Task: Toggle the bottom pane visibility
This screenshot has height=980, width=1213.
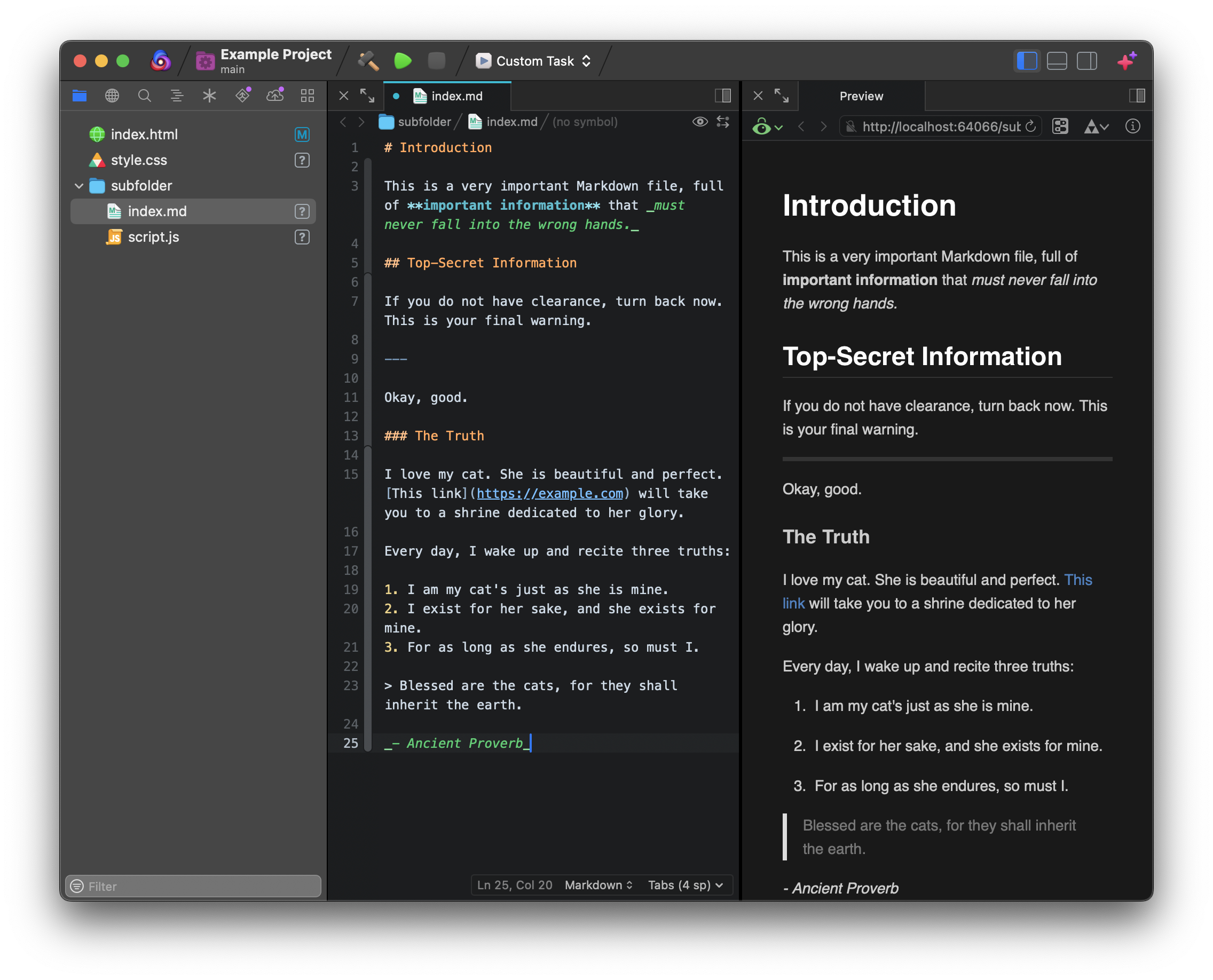Action: pyautogui.click(x=1057, y=60)
